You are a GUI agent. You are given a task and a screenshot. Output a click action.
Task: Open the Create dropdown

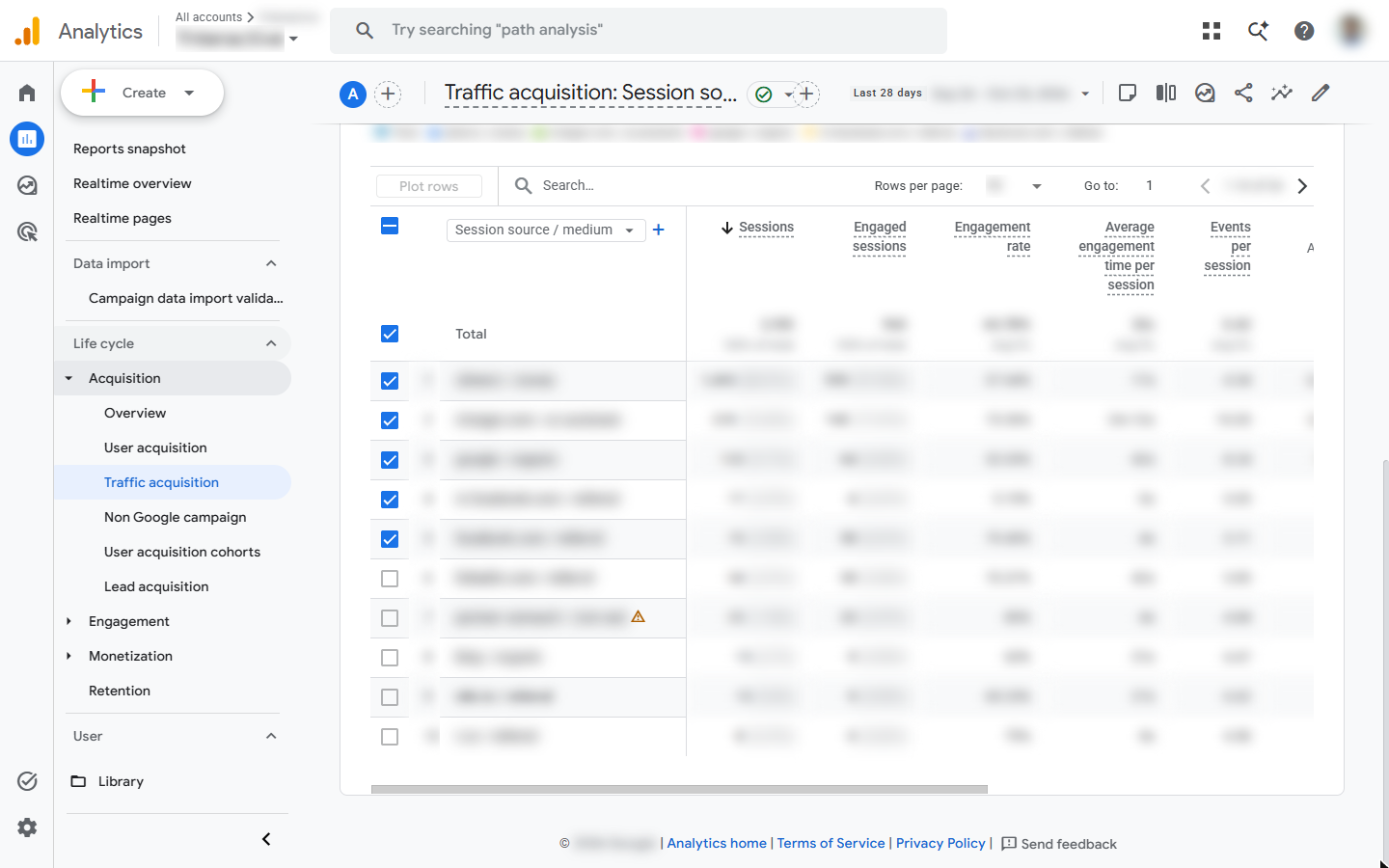[x=142, y=93]
